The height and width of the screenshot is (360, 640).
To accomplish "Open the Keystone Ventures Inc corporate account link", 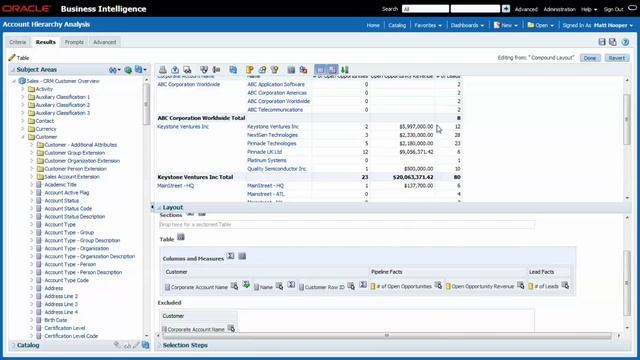I will click(x=183, y=127).
